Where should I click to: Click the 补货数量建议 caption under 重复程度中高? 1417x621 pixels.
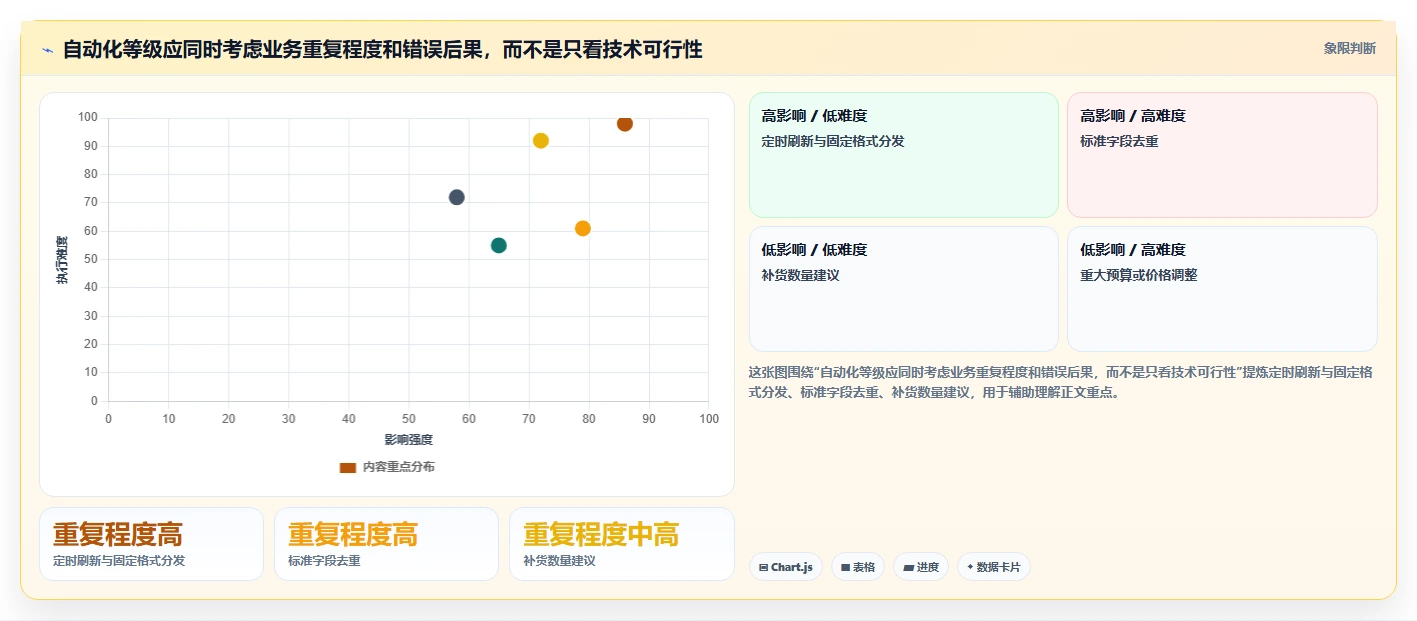coord(559,561)
